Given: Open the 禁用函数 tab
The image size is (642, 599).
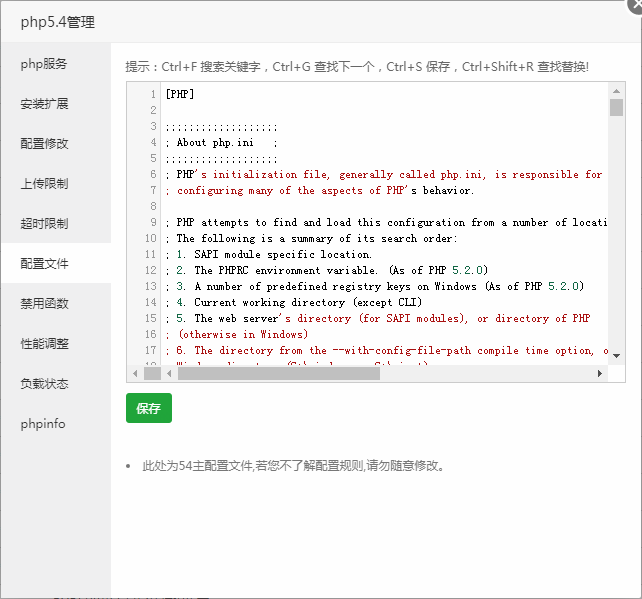Looking at the screenshot, I should [x=44, y=304].
